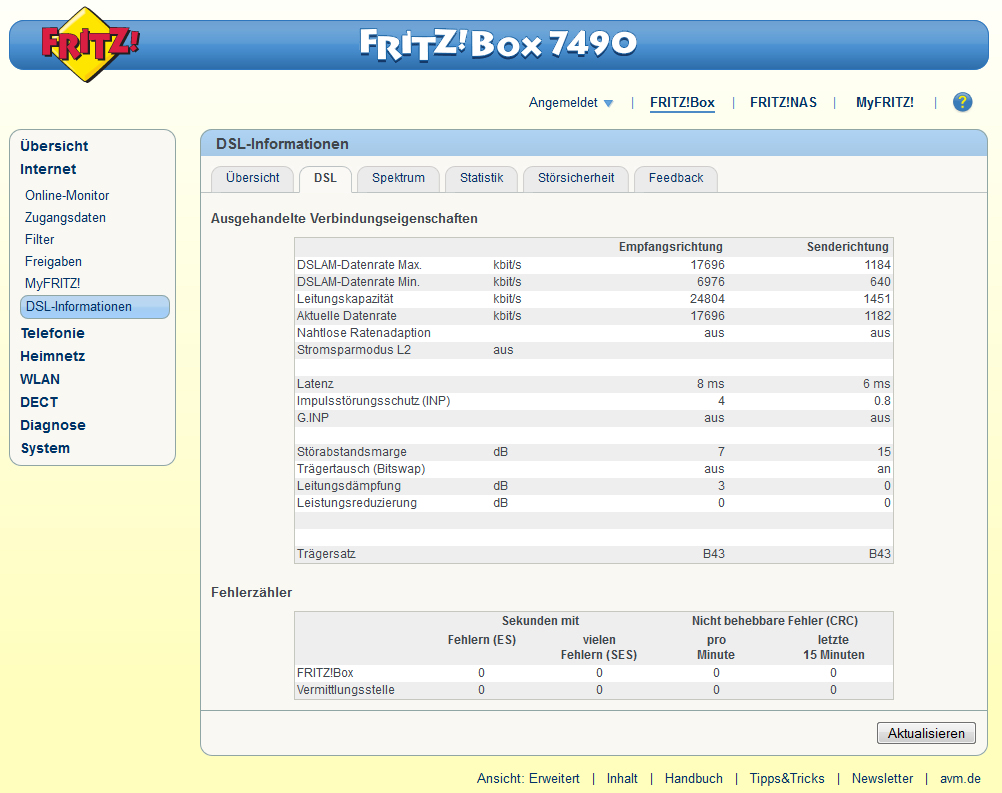Click the G.INP row label
This screenshot has width=1002, height=793.
click(x=312, y=418)
